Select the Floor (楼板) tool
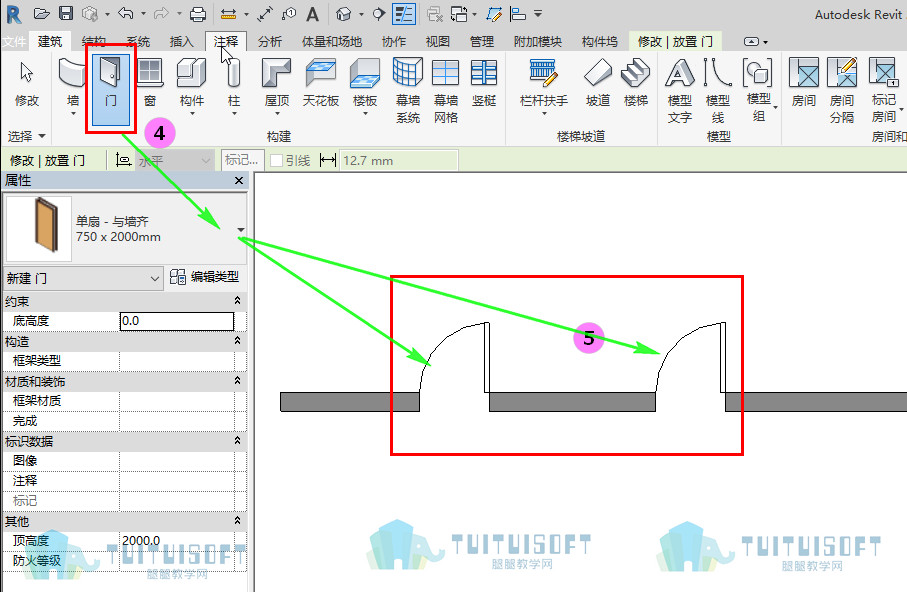This screenshot has width=907, height=592. point(364,86)
